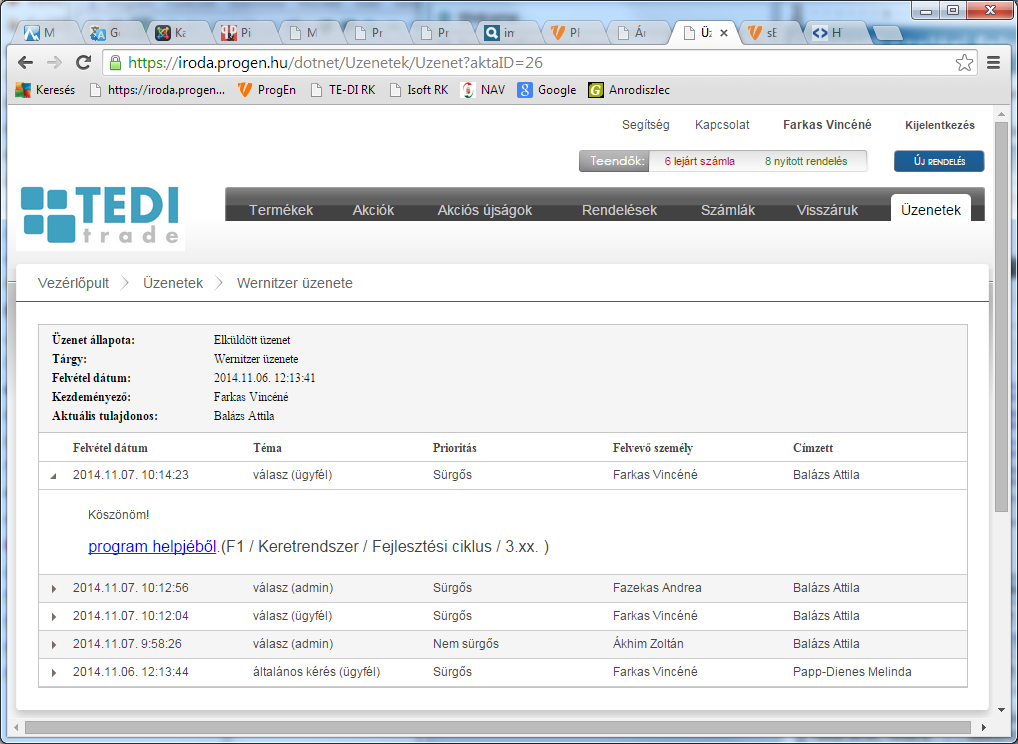Click the scroll up arrow
This screenshot has height=744, width=1018.
pyautogui.click(x=1000, y=114)
